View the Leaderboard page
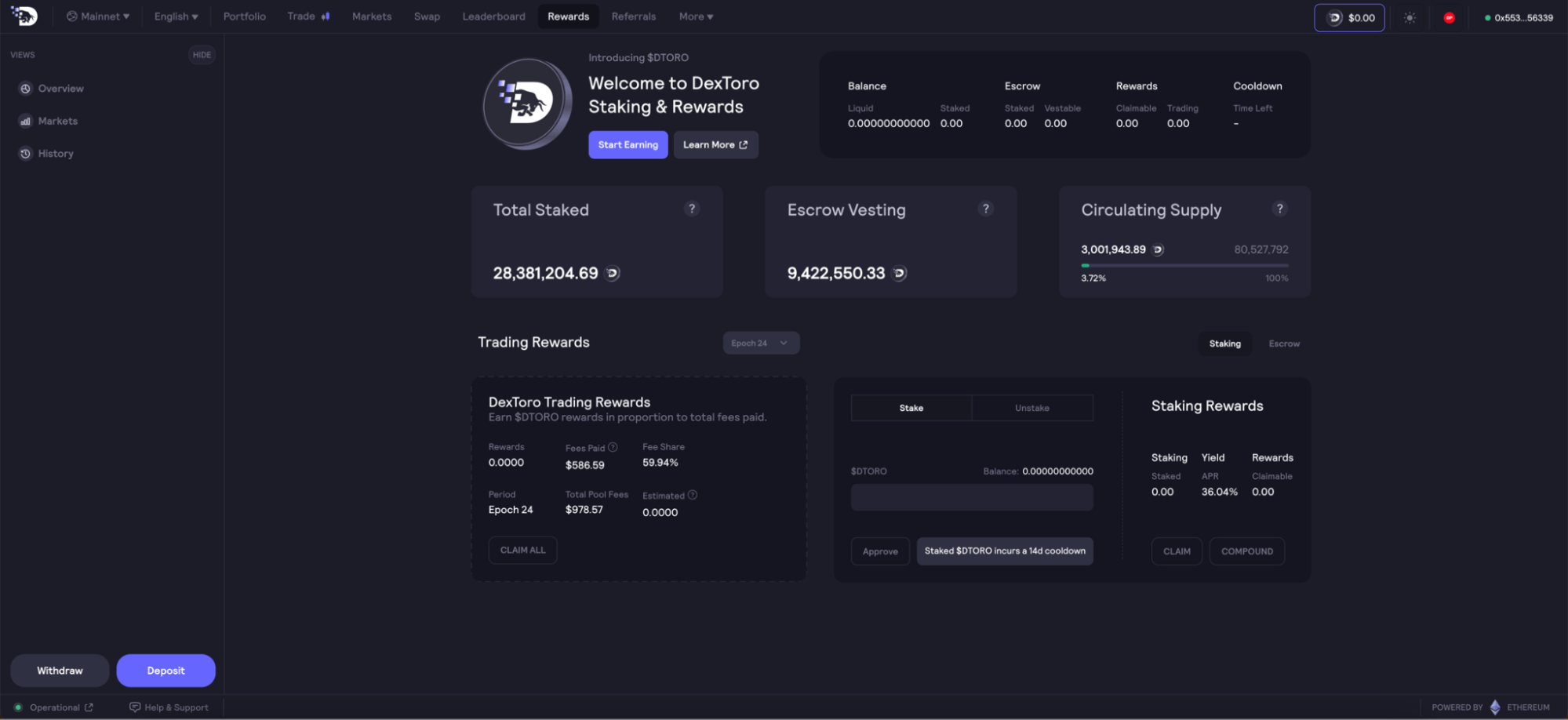 point(493,16)
